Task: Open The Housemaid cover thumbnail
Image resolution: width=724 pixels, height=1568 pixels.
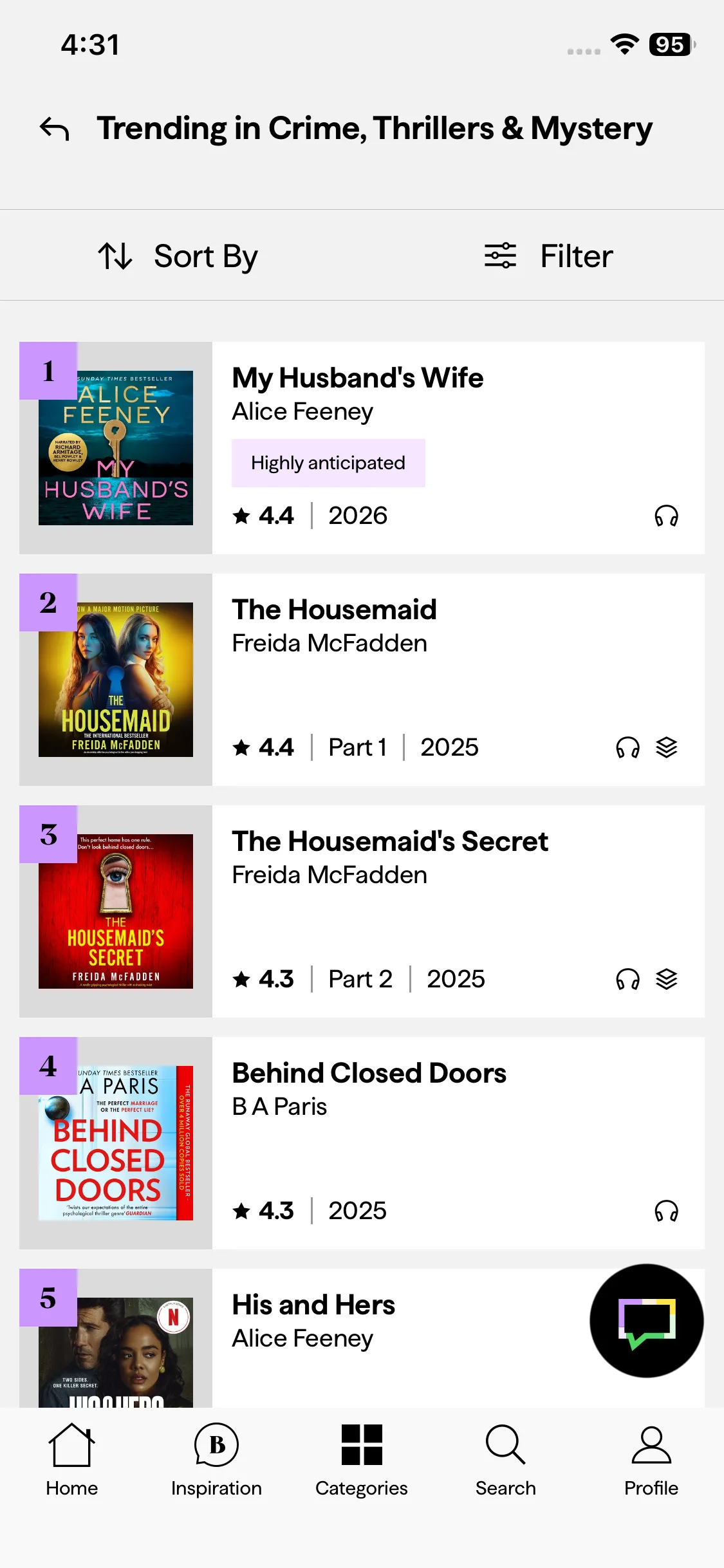Action: coord(116,679)
